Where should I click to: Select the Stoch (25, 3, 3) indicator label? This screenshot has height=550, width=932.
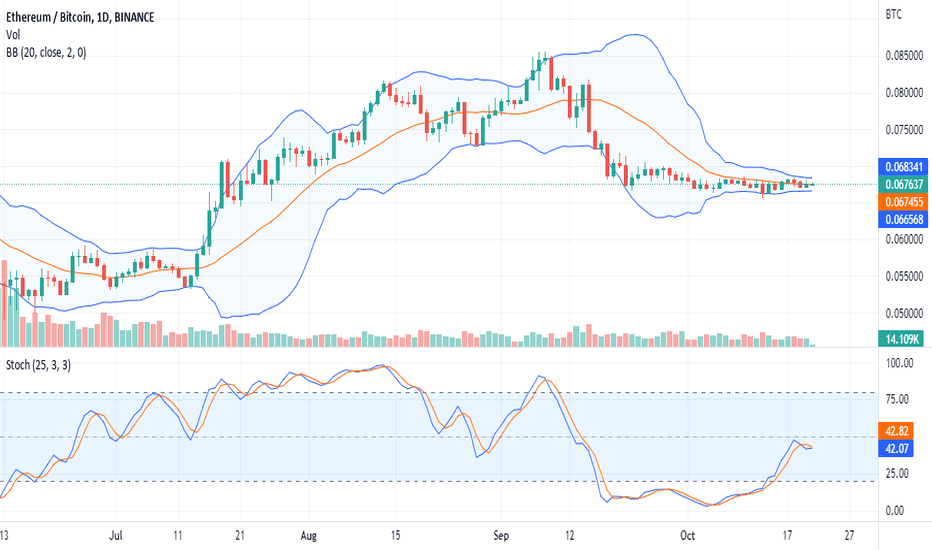click(x=38, y=365)
